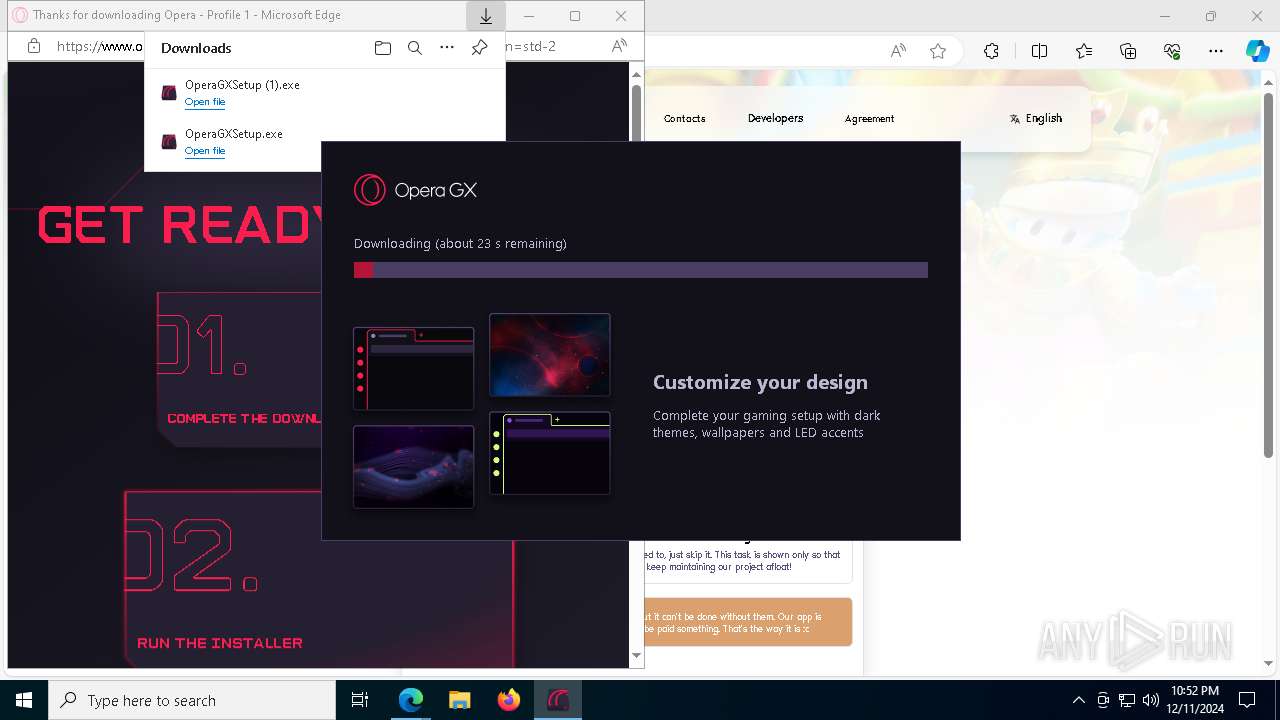Select the red sidebar theme thumbnail
Screen dimensions: 1280x720
[414, 368]
